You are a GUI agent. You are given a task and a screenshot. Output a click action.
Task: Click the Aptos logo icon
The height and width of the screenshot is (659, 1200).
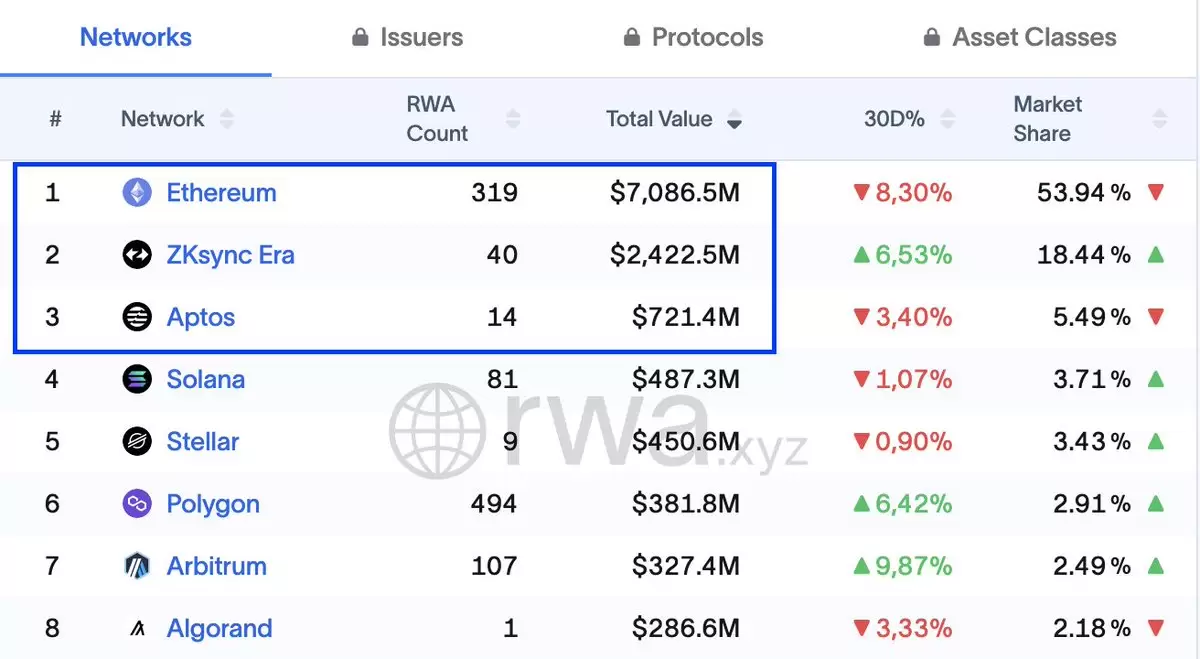137,317
